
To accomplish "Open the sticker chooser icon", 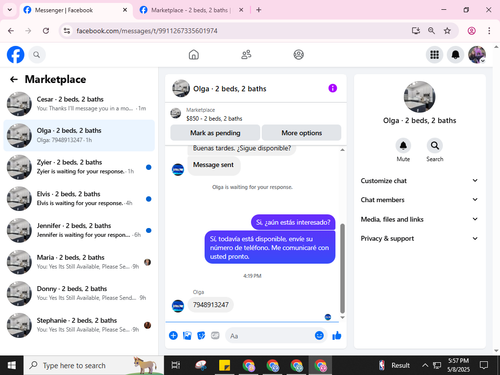I will (201, 335).
